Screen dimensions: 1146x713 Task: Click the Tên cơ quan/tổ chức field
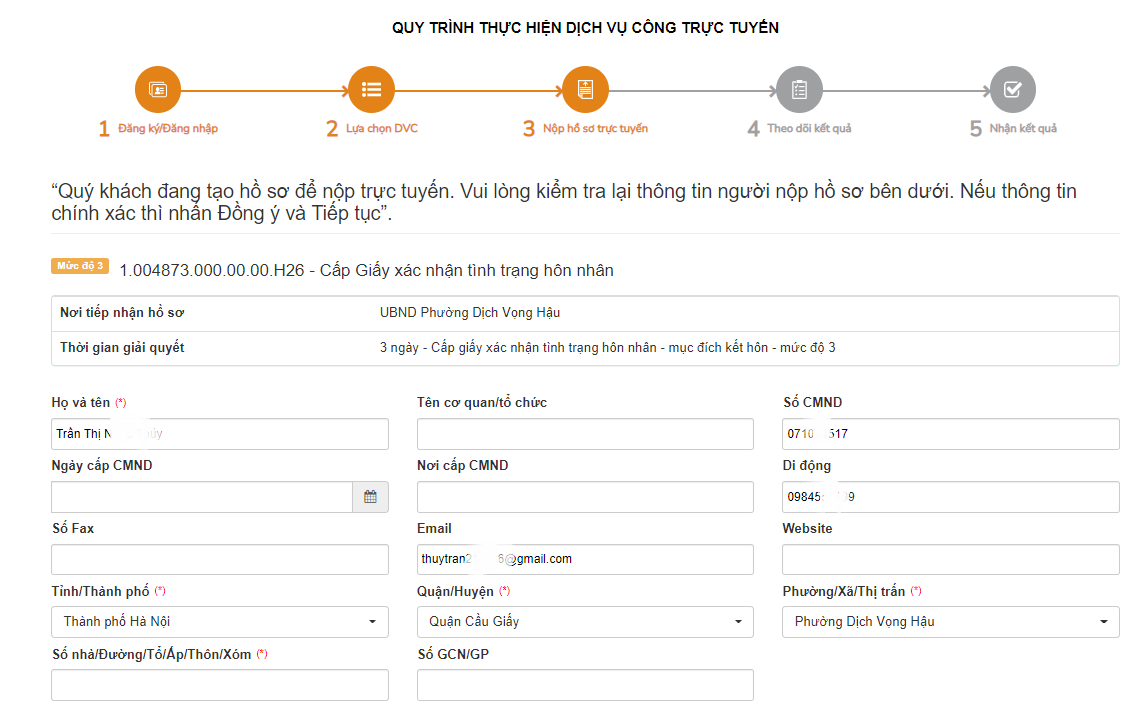pos(585,434)
